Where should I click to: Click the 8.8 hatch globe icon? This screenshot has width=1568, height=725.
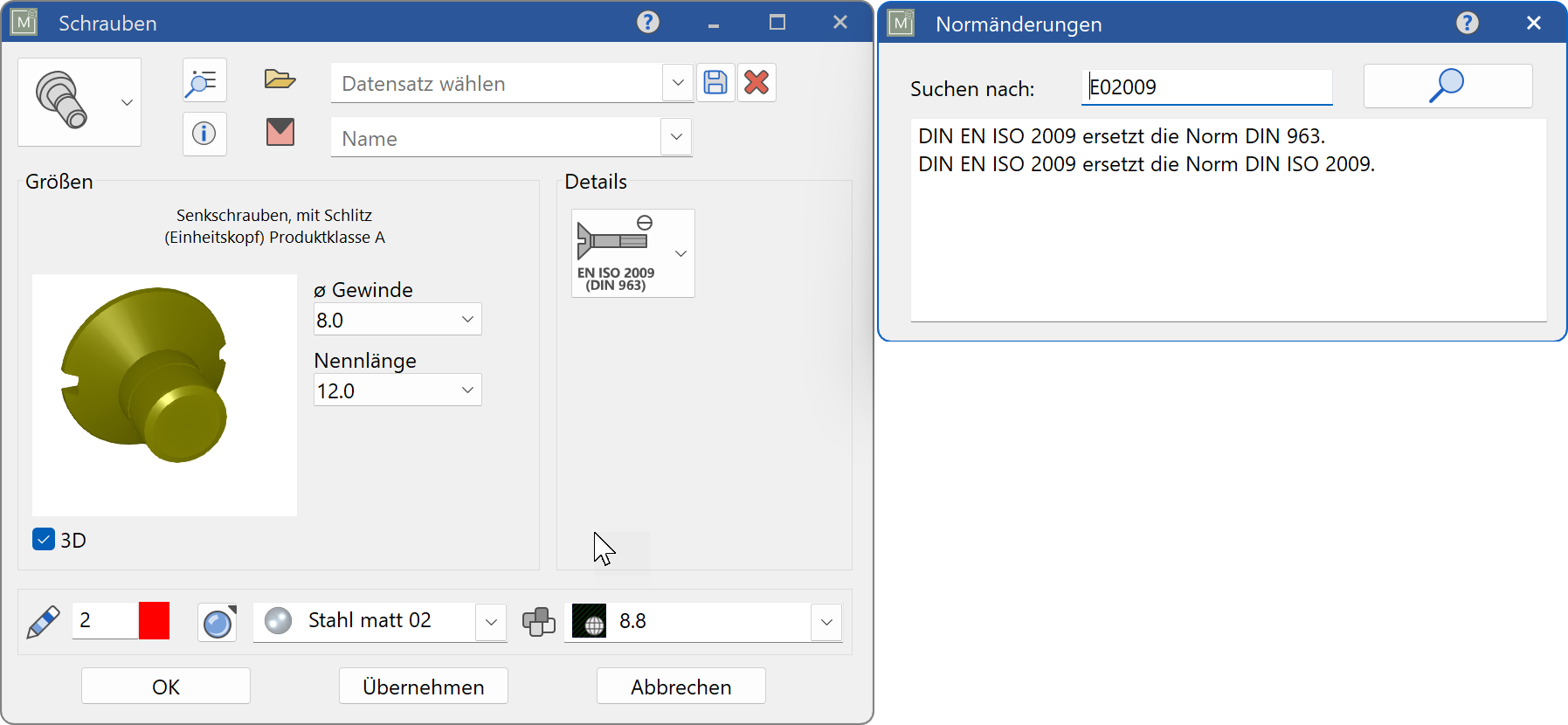tap(589, 621)
